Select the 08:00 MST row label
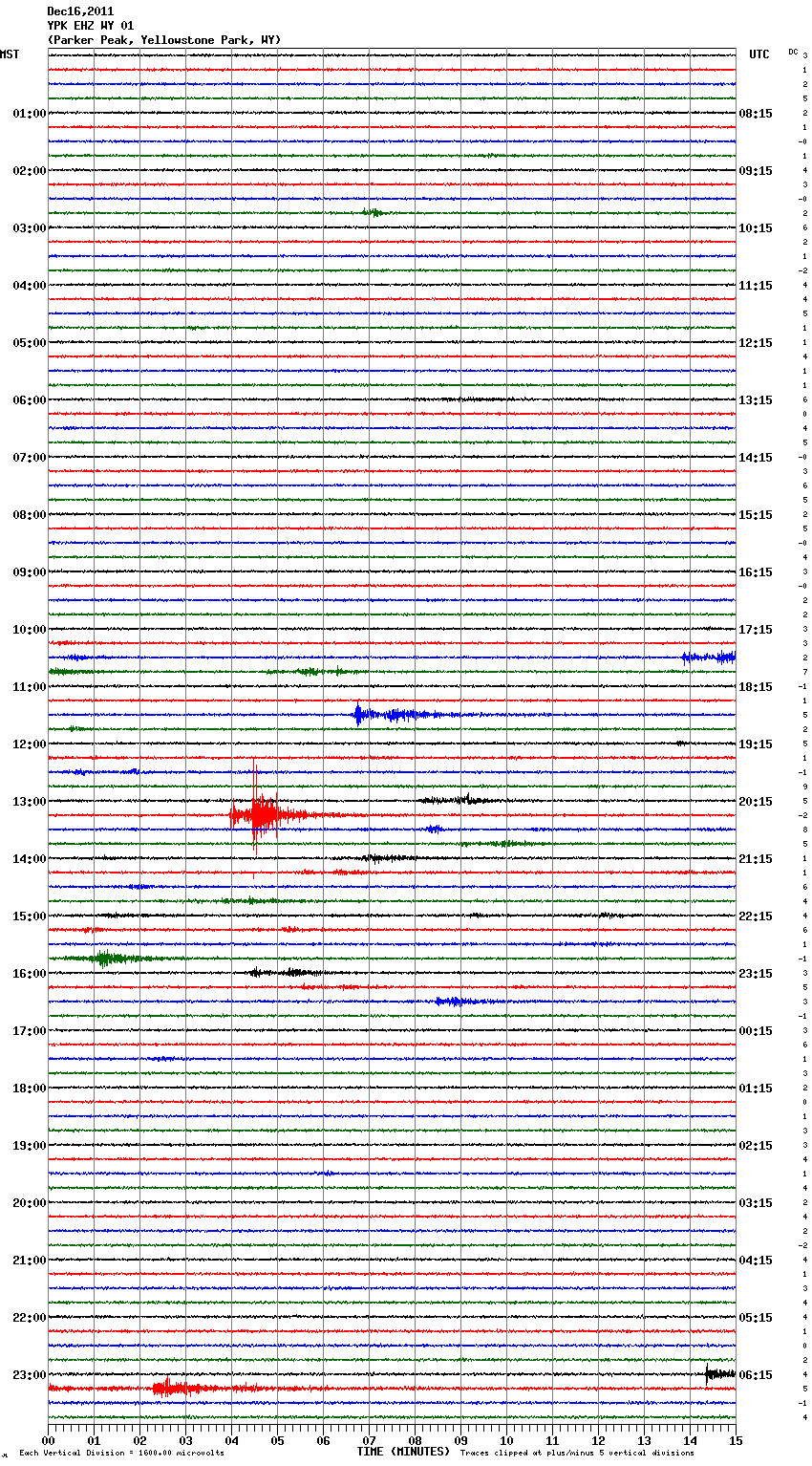 pos(30,515)
